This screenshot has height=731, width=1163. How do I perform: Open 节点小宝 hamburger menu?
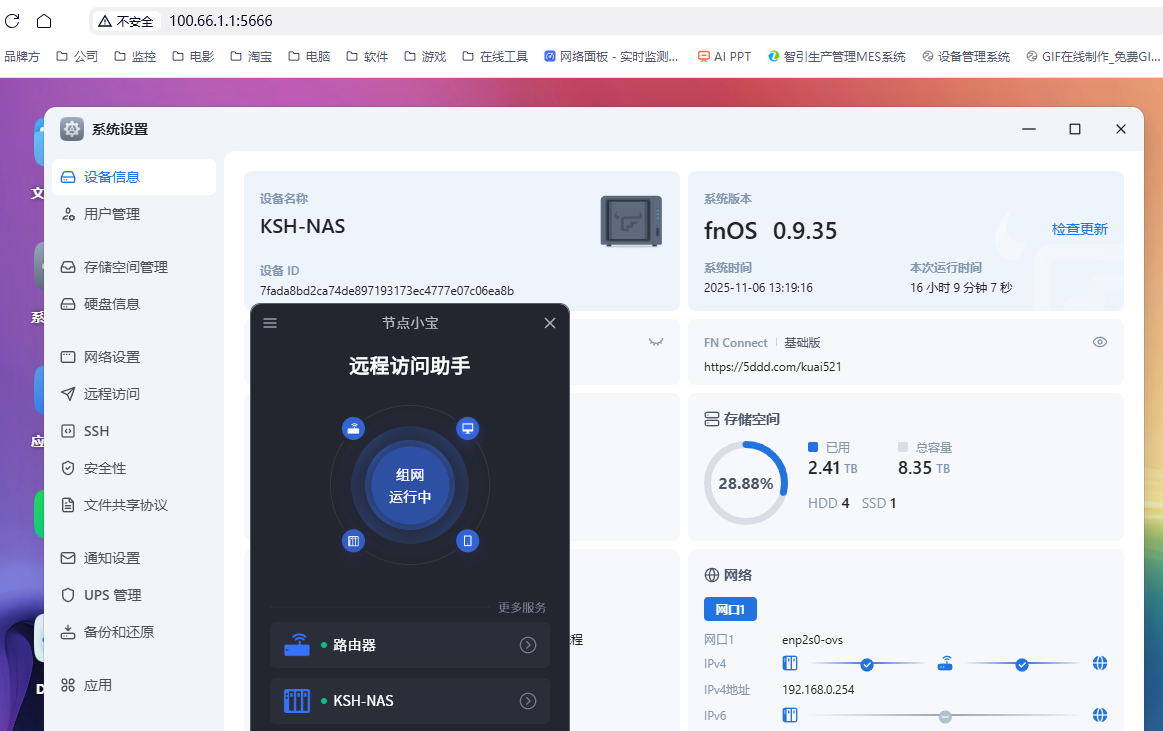click(x=270, y=322)
